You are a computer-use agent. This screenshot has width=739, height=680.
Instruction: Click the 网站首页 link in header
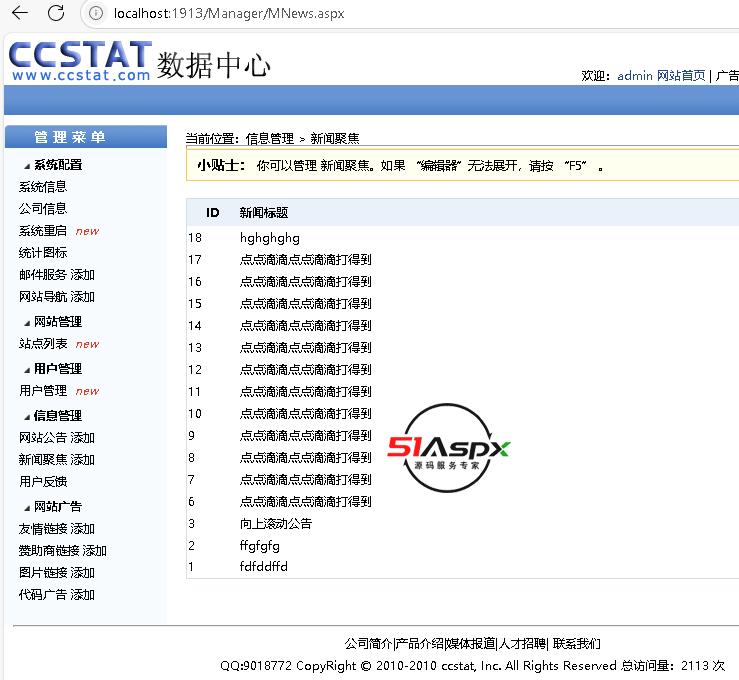[681, 76]
